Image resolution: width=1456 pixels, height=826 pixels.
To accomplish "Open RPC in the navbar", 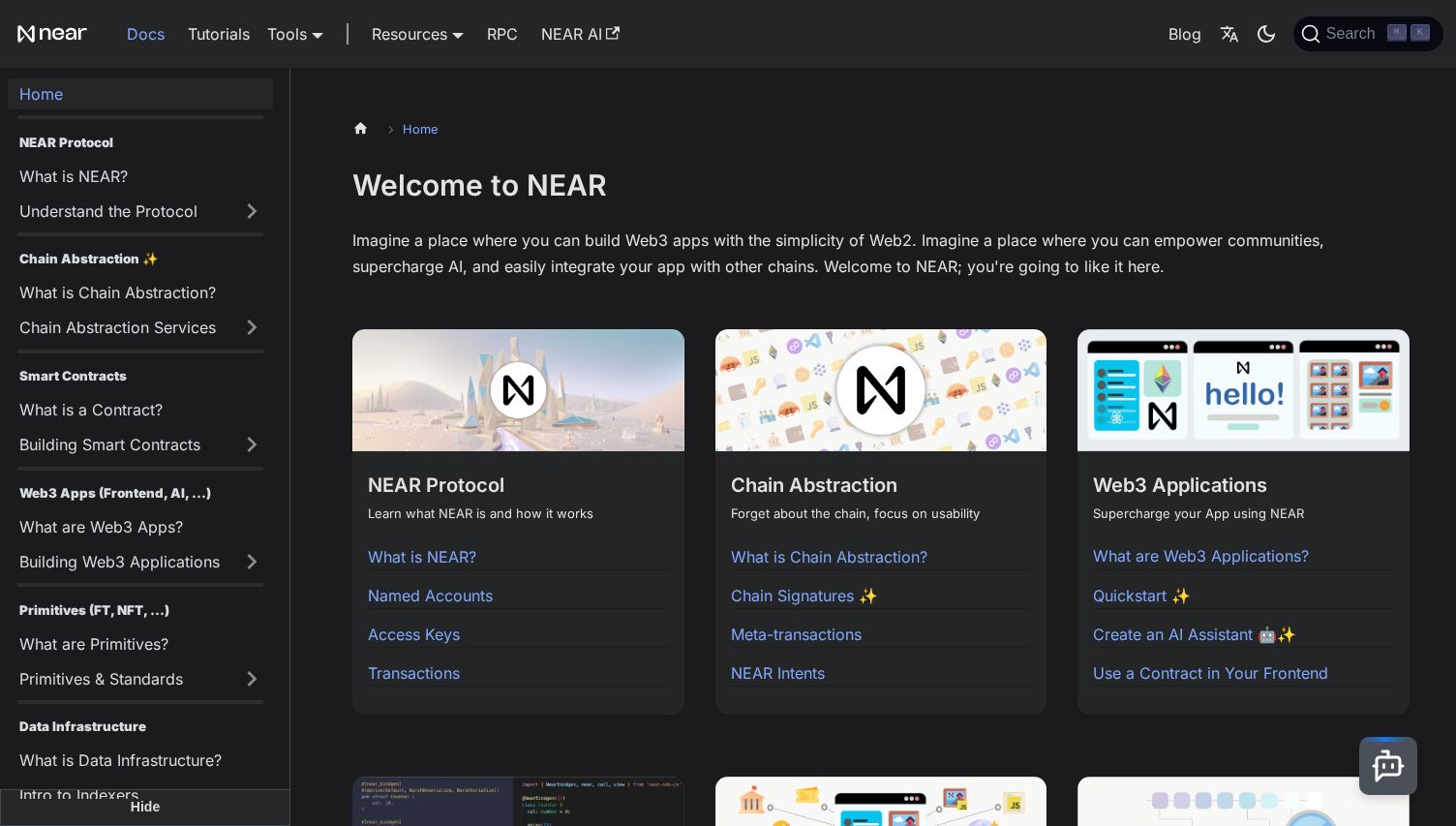I will click(x=502, y=34).
